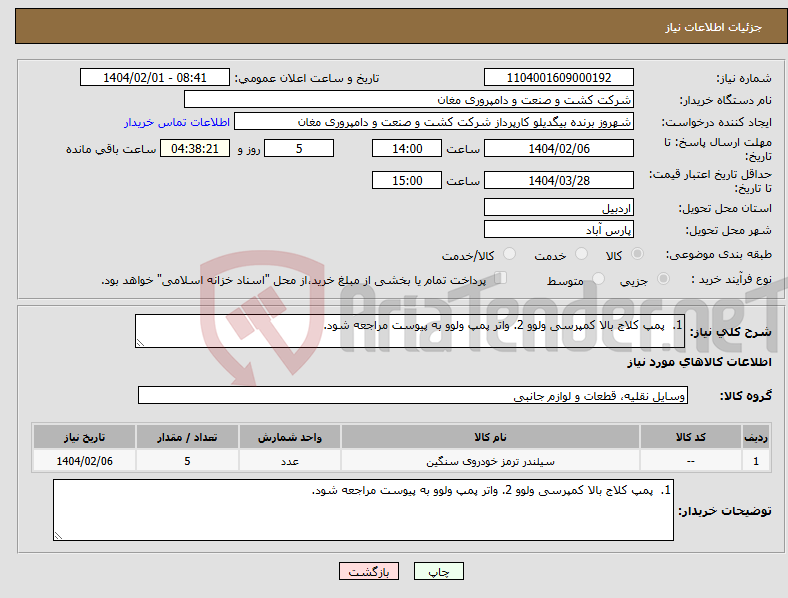
Task: Click the delivery city field پارس آباد
Action: [x=558, y=230]
